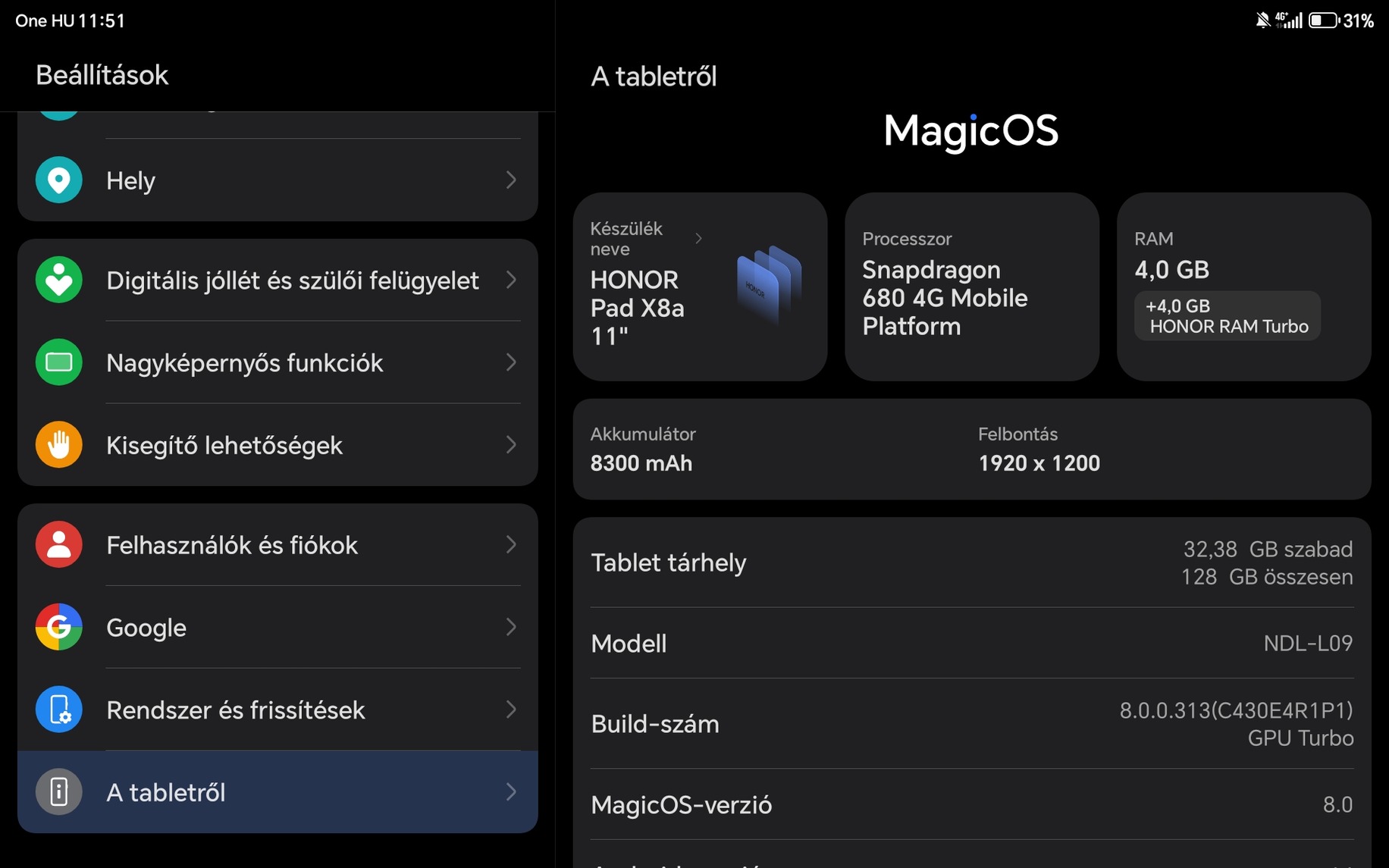Tap the Modell row

tap(972, 643)
